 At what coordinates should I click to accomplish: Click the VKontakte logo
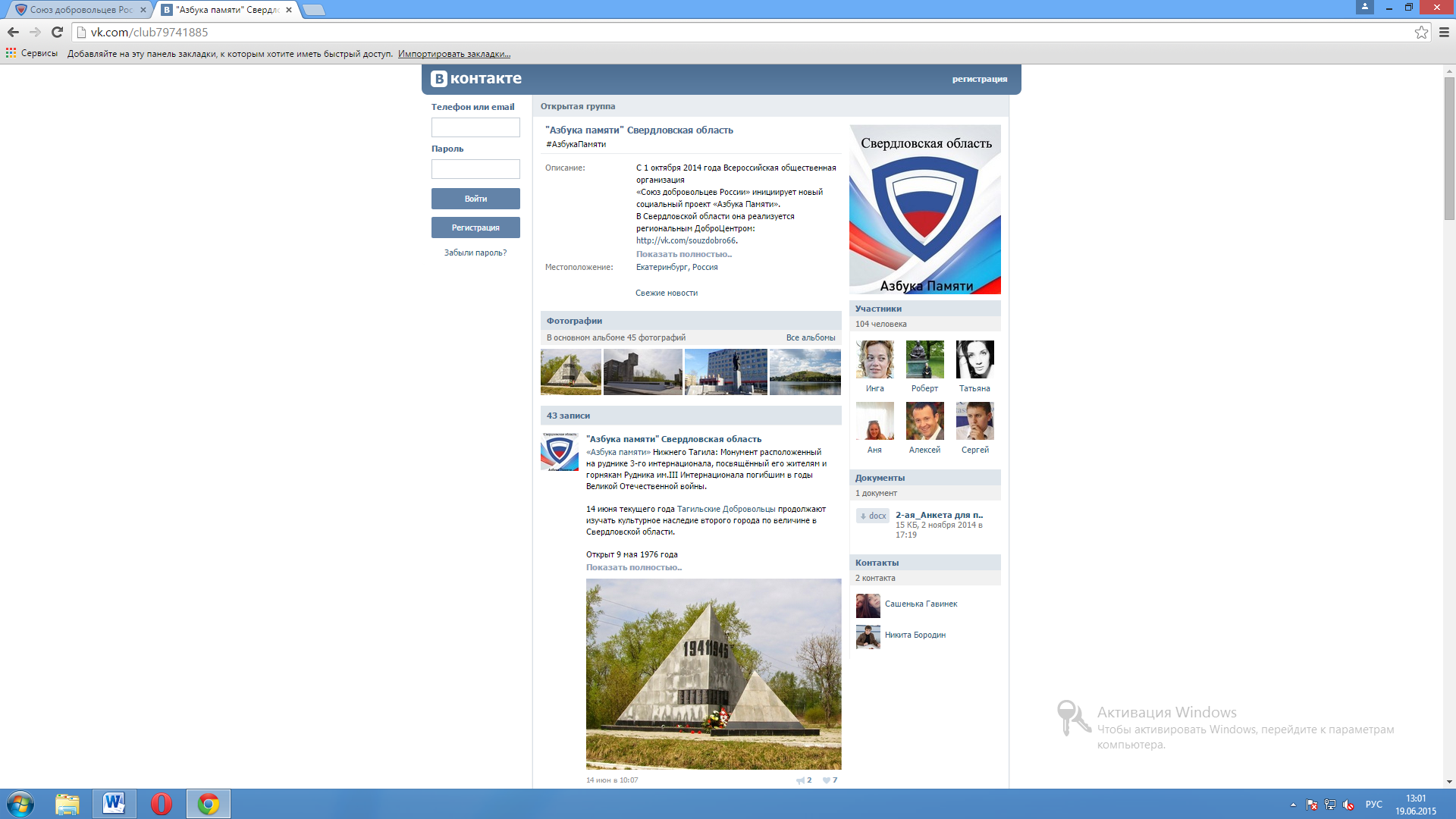(476, 78)
